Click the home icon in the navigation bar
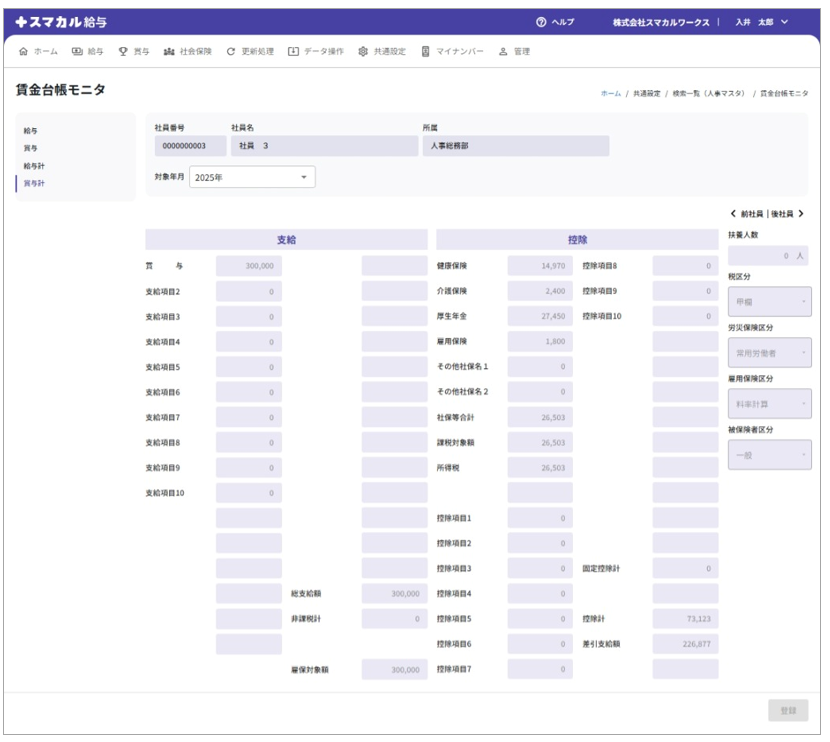 (23, 51)
